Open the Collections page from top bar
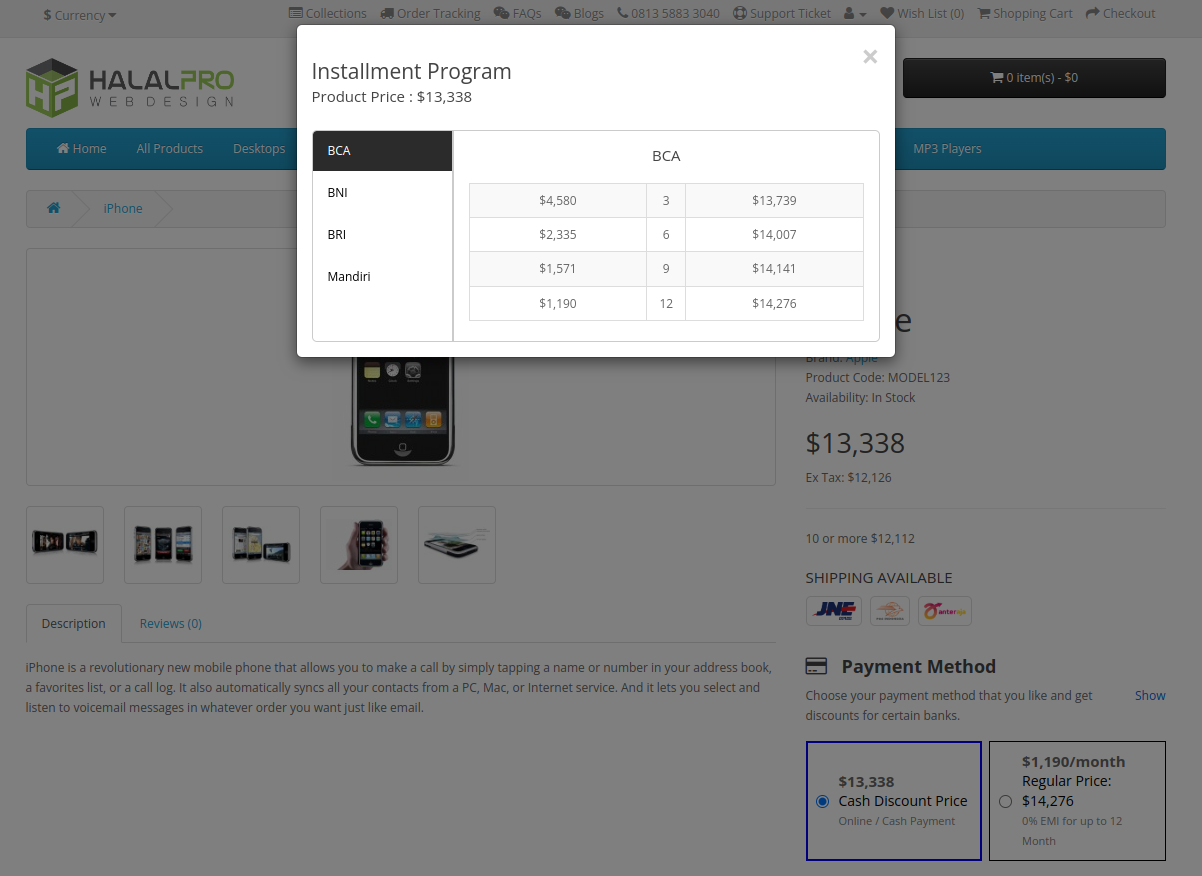Viewport: 1202px width, 876px height. coord(327,13)
